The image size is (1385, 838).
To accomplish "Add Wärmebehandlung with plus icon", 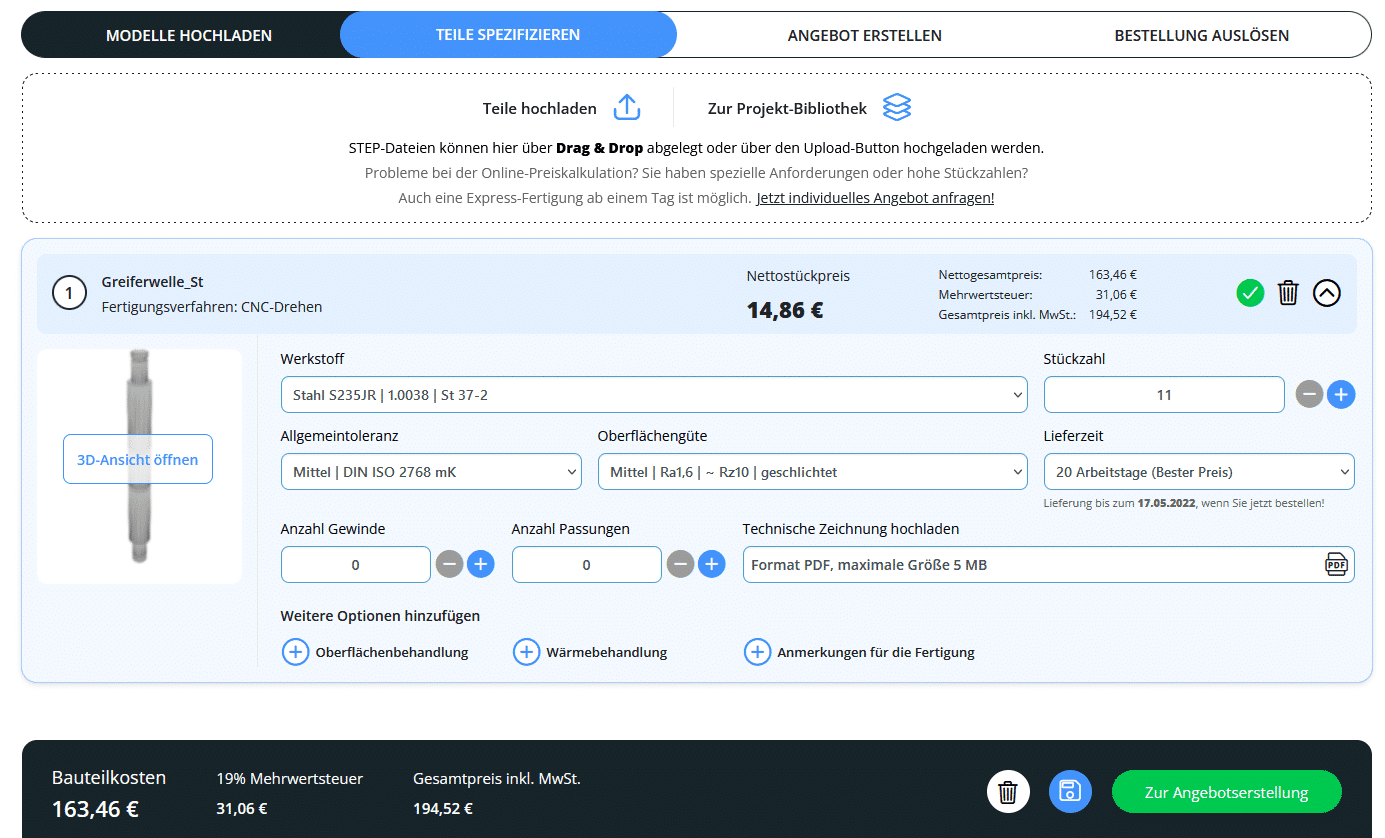I will tap(526, 652).
